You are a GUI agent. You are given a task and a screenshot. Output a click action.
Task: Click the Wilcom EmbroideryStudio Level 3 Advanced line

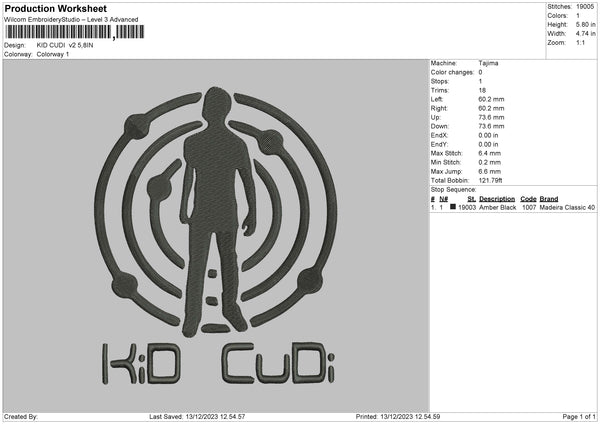click(71, 20)
